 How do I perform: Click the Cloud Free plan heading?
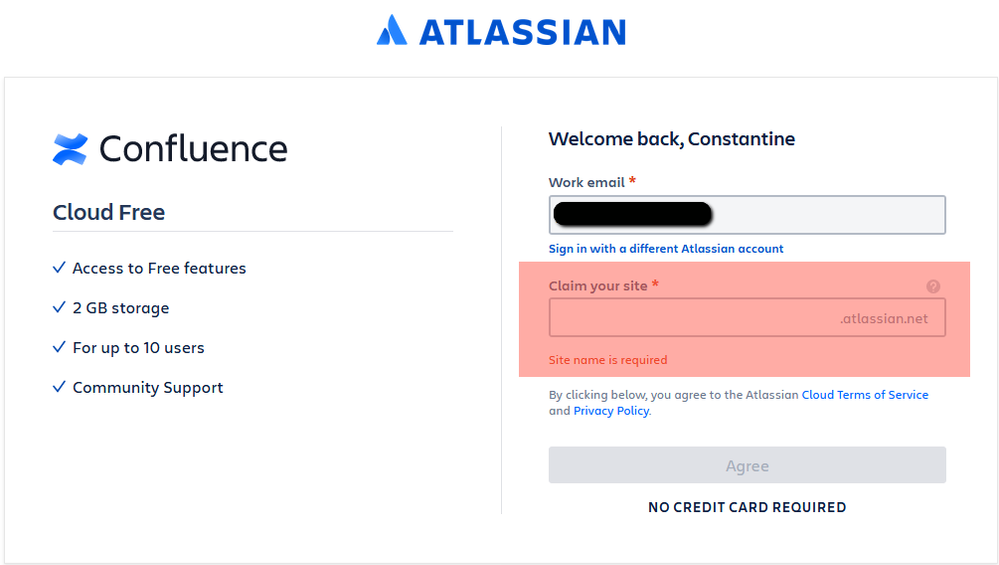109,212
